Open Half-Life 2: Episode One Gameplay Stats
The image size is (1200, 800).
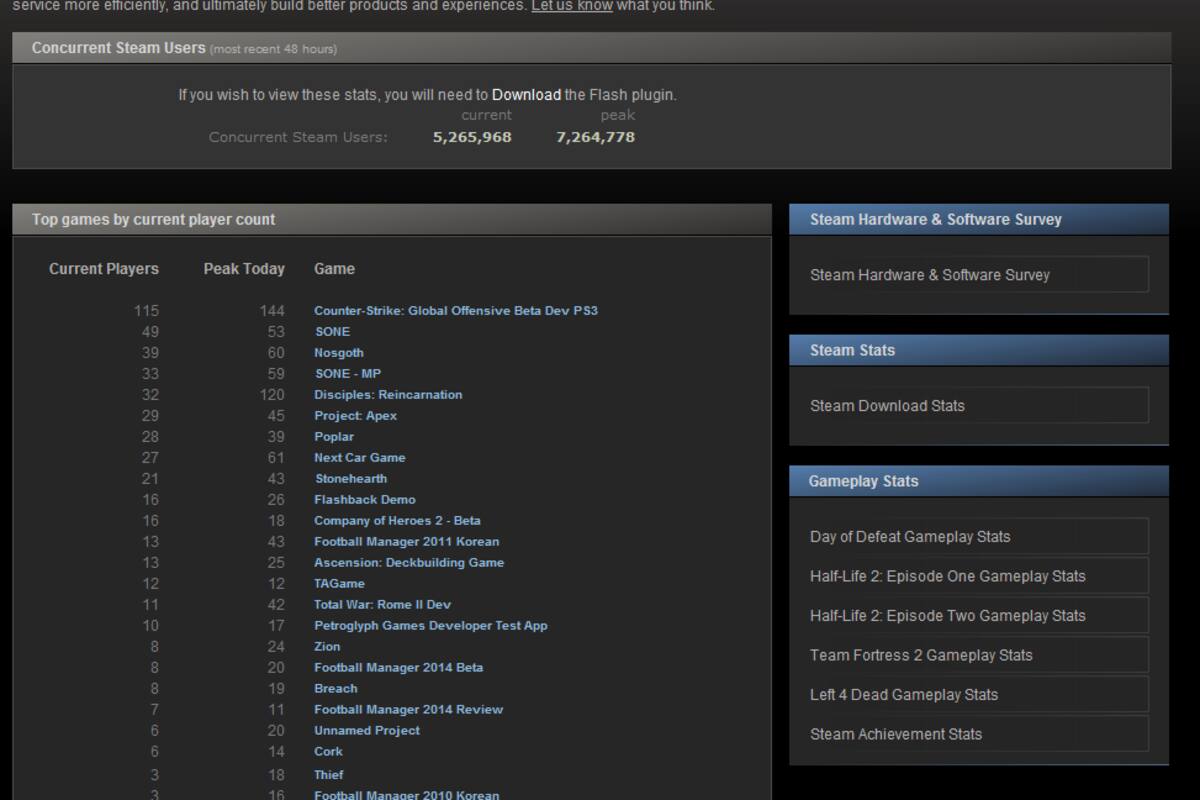pos(979,576)
